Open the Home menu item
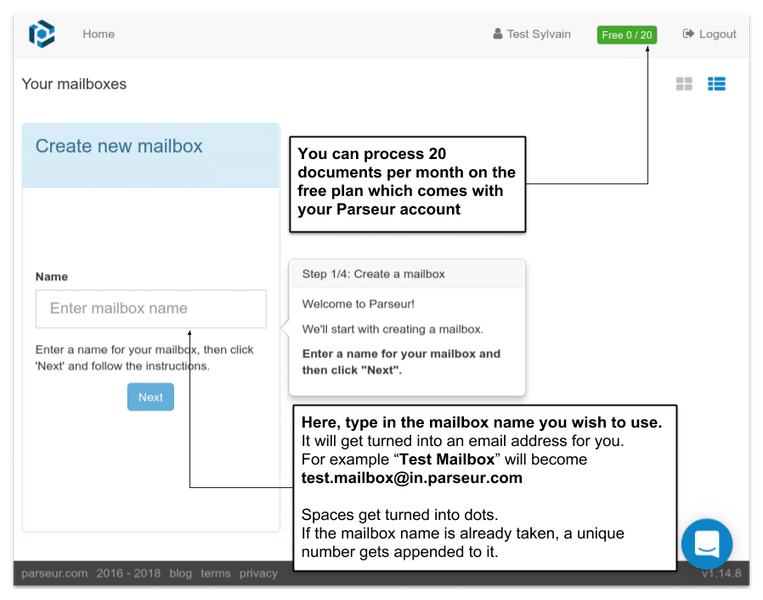763x600 pixels. [x=98, y=34]
